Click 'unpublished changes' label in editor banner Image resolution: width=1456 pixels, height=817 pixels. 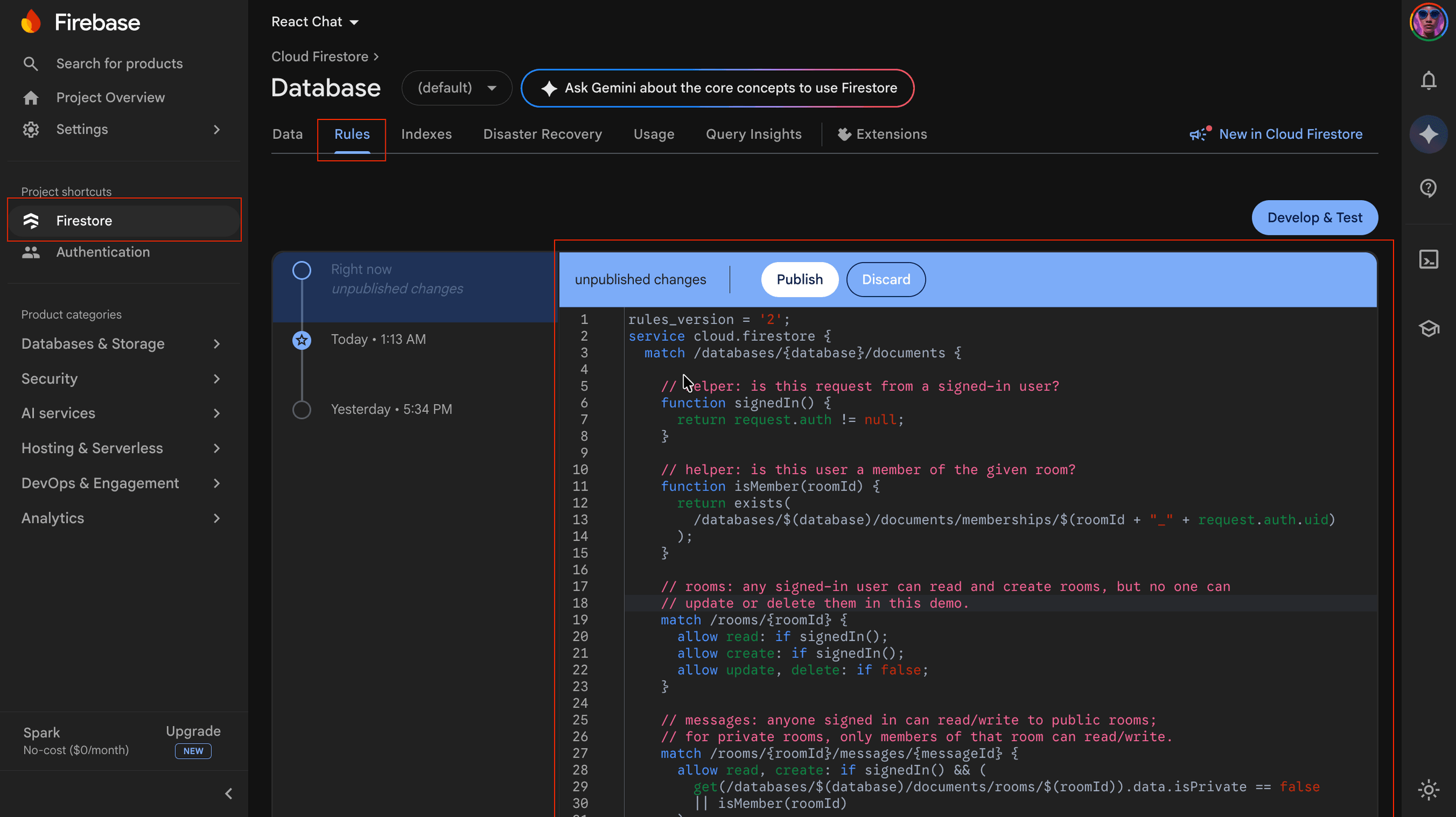[x=640, y=280]
